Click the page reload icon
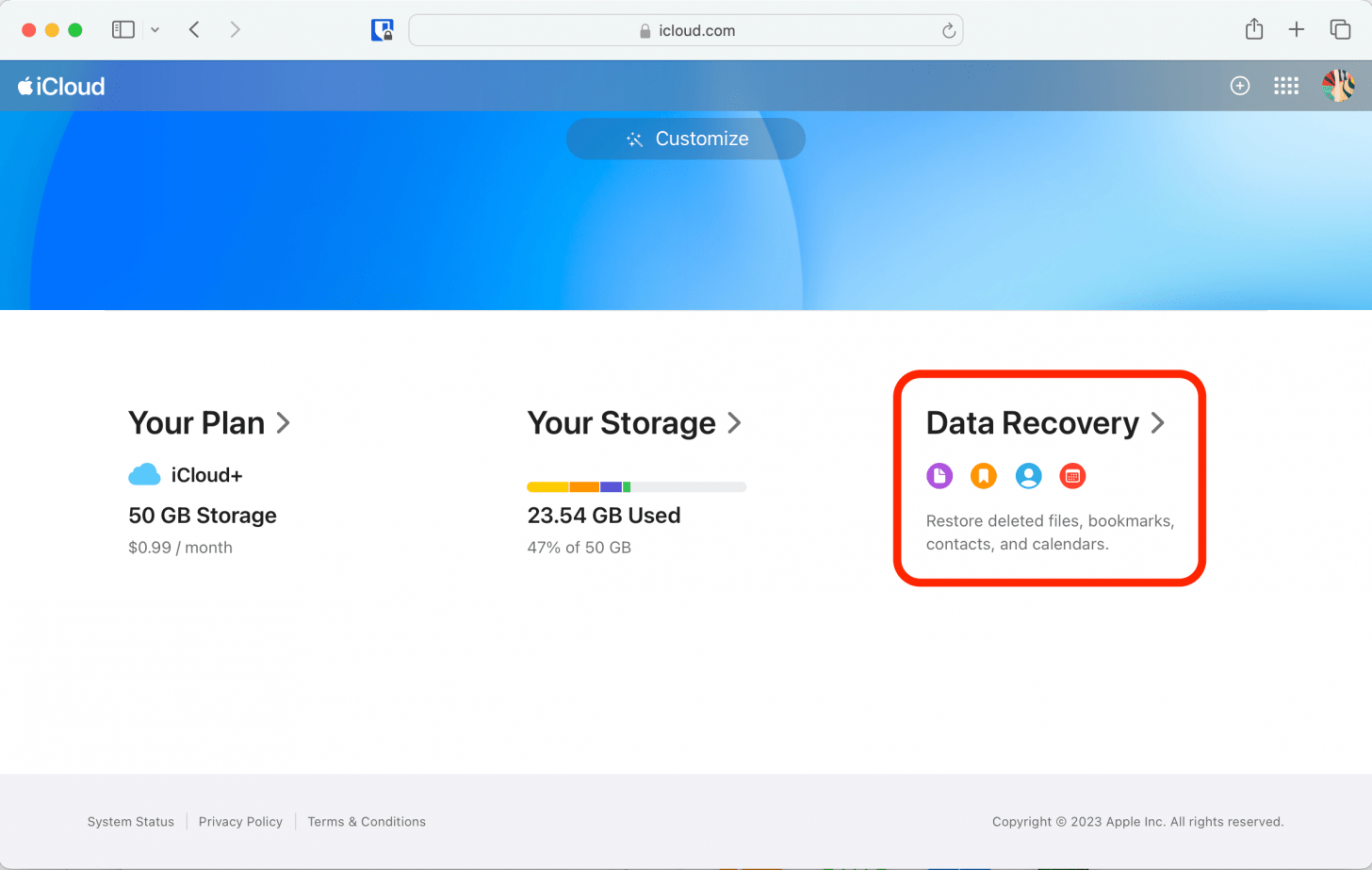The width and height of the screenshot is (1372, 870). click(x=948, y=29)
